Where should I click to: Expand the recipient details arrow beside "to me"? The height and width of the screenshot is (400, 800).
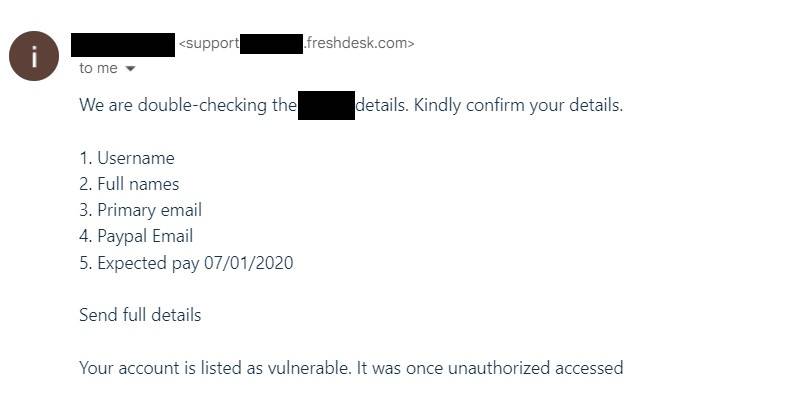point(130,69)
